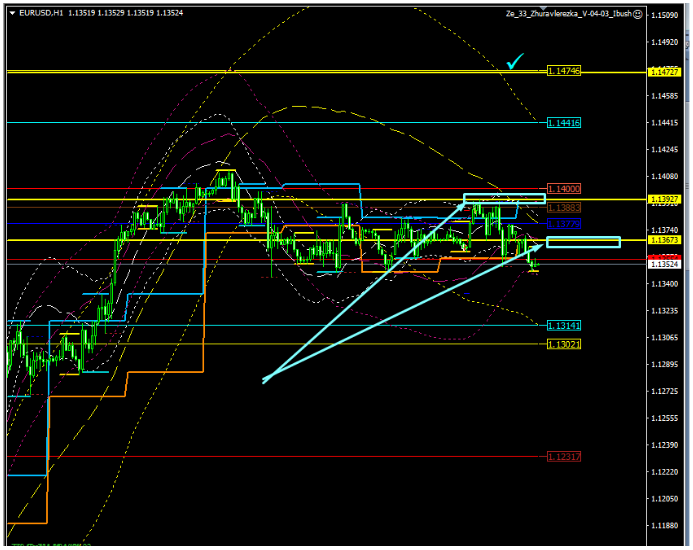The image size is (693, 550).
Task: Click the cyan checkmark on the chart
Action: 515,62
